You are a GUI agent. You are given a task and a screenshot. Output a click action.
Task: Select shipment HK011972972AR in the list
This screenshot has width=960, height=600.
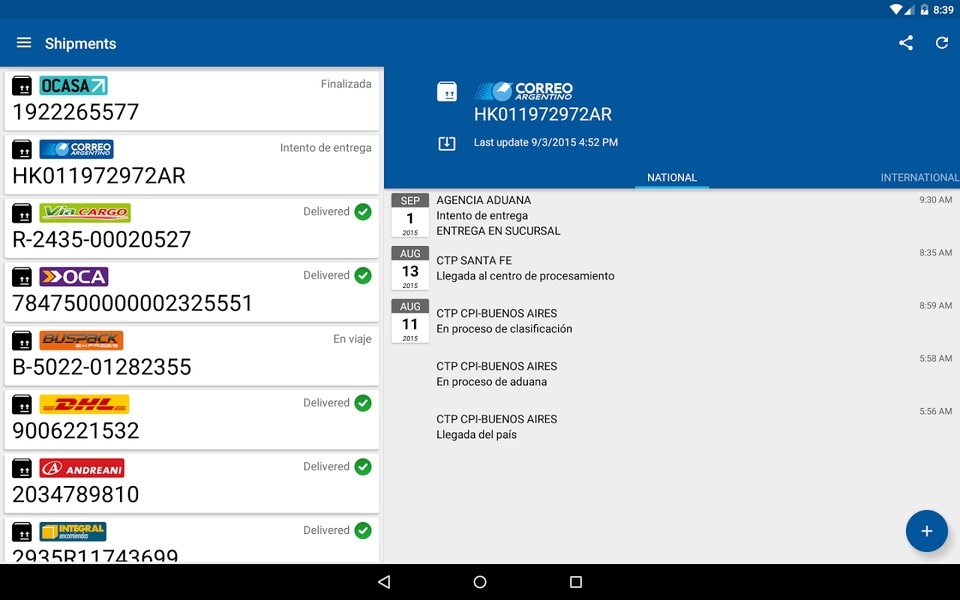click(x=192, y=164)
